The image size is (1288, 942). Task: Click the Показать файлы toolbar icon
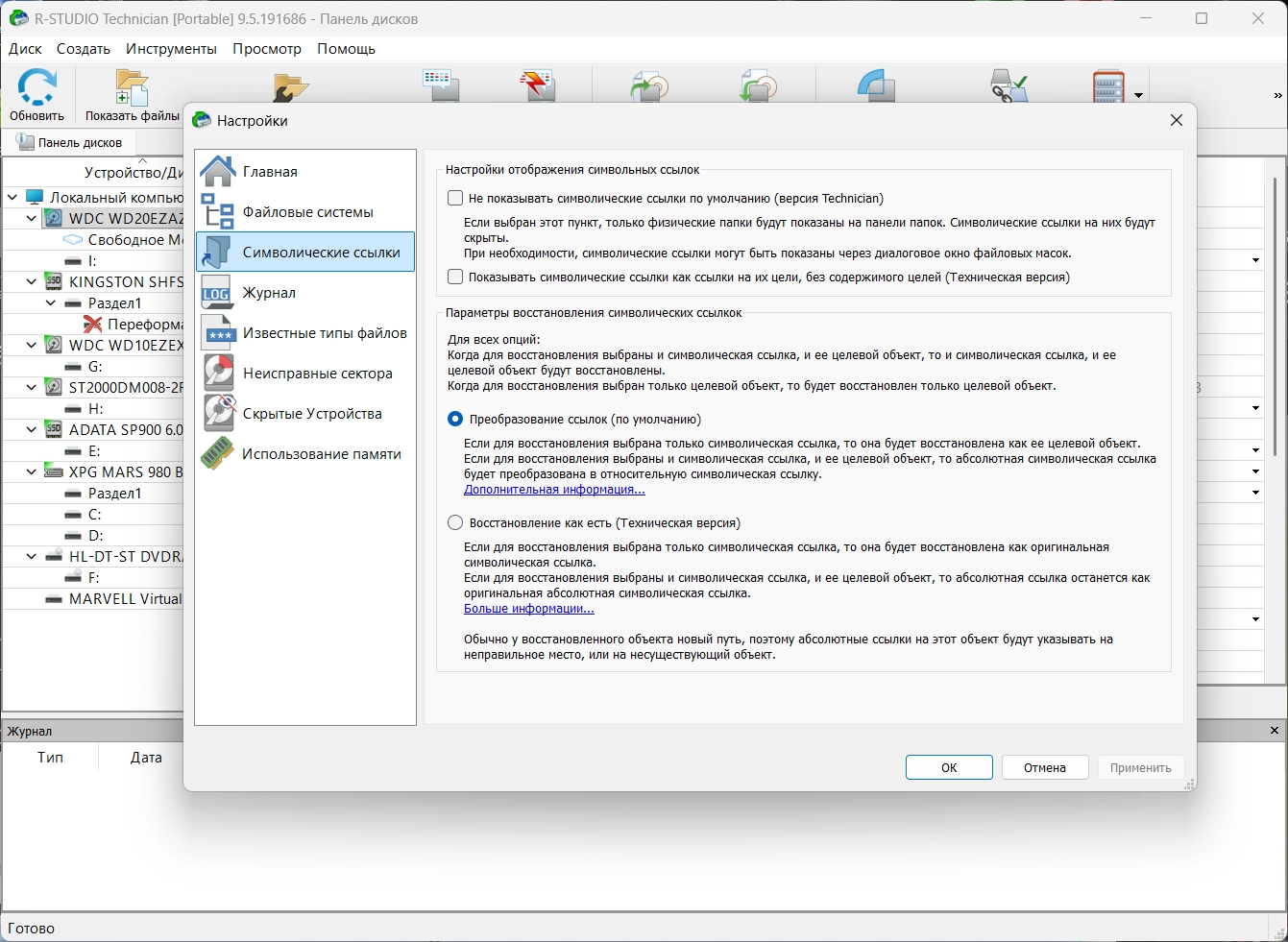click(x=132, y=95)
